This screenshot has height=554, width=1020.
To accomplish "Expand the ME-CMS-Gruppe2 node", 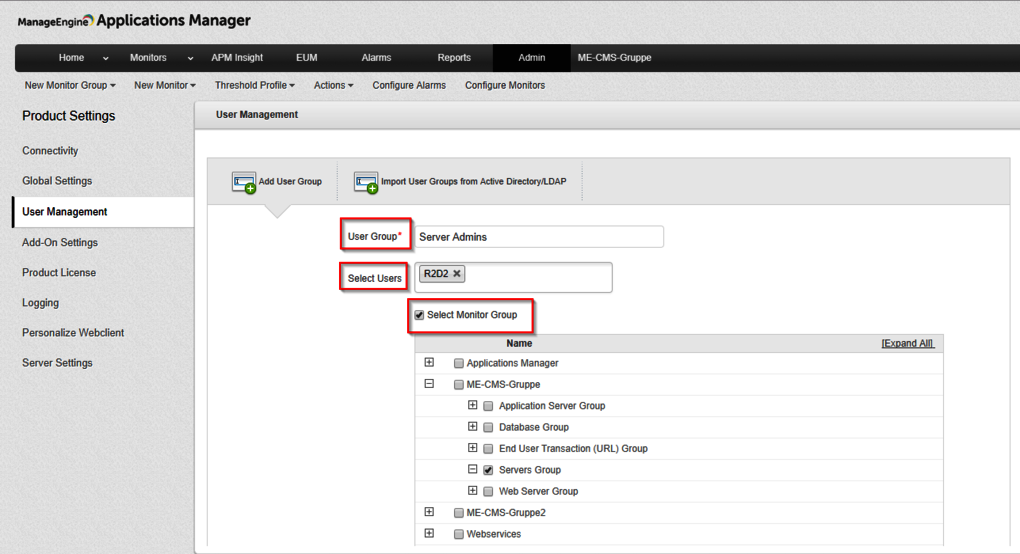I will [x=429, y=512].
